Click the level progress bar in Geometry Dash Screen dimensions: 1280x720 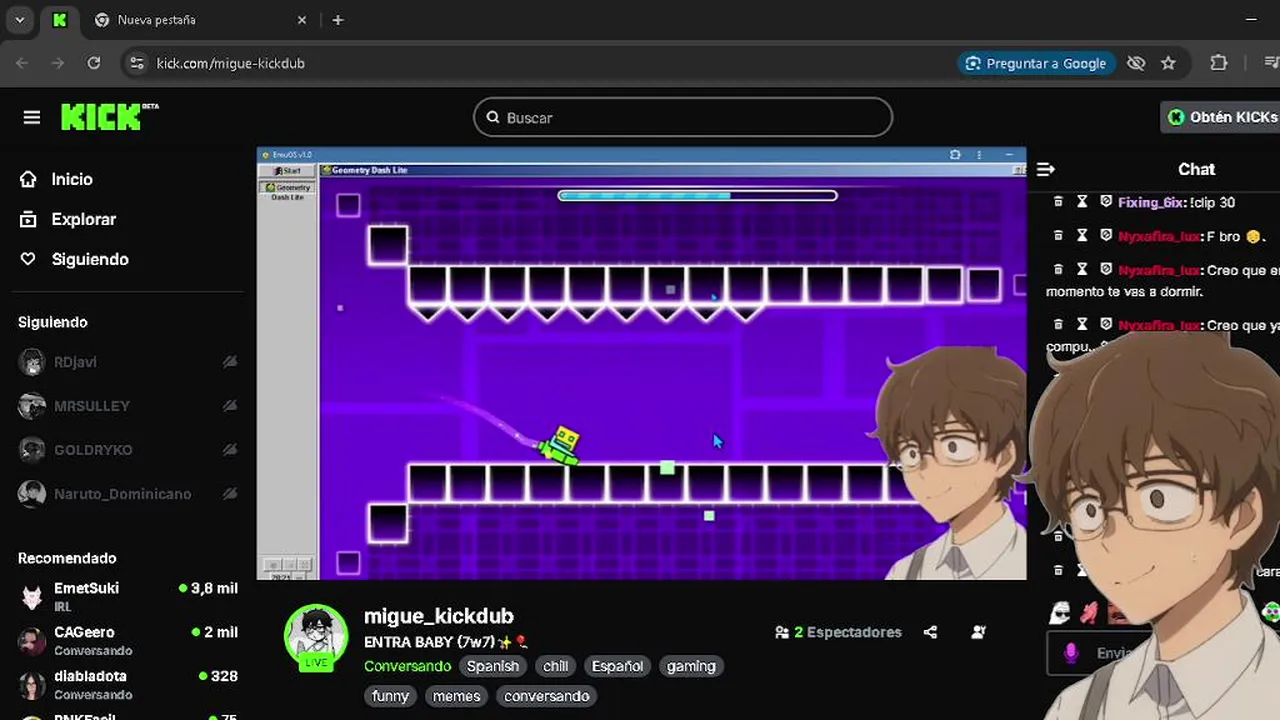(x=697, y=195)
